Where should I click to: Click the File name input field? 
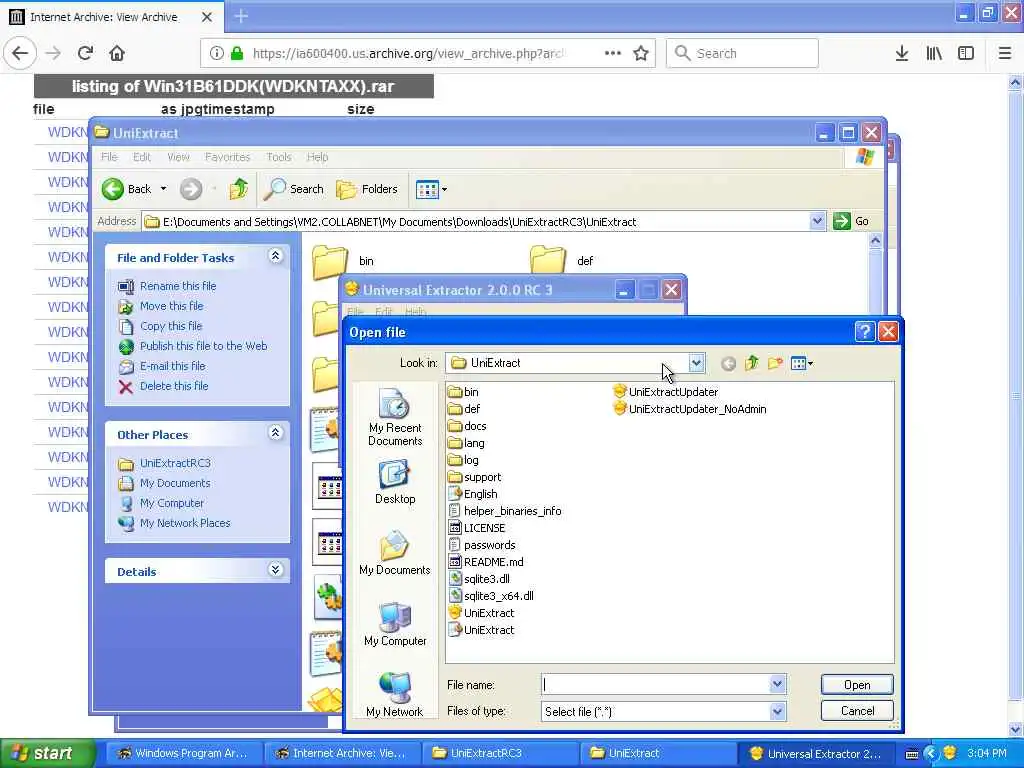point(656,684)
